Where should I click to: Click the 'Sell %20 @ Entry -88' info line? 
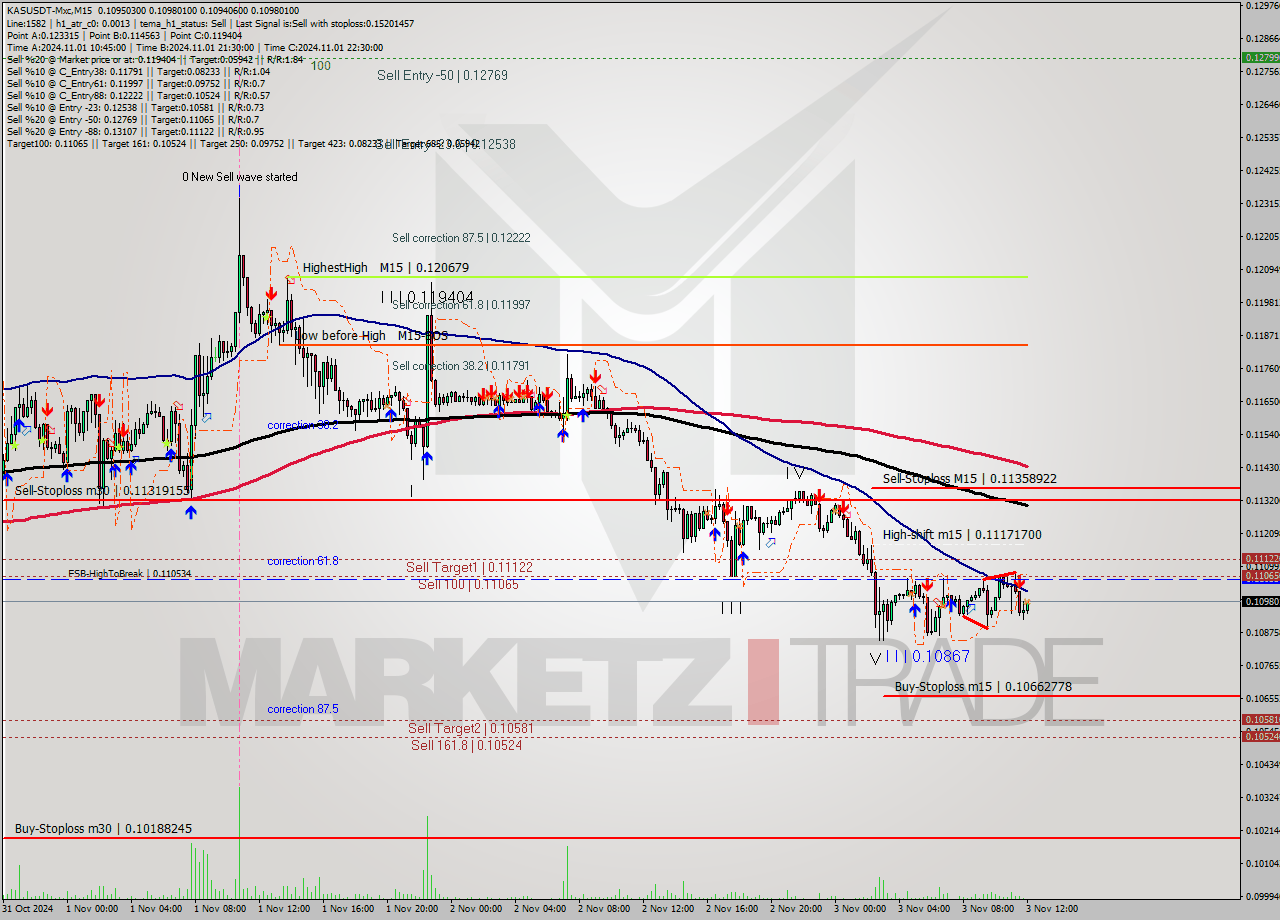point(135,131)
